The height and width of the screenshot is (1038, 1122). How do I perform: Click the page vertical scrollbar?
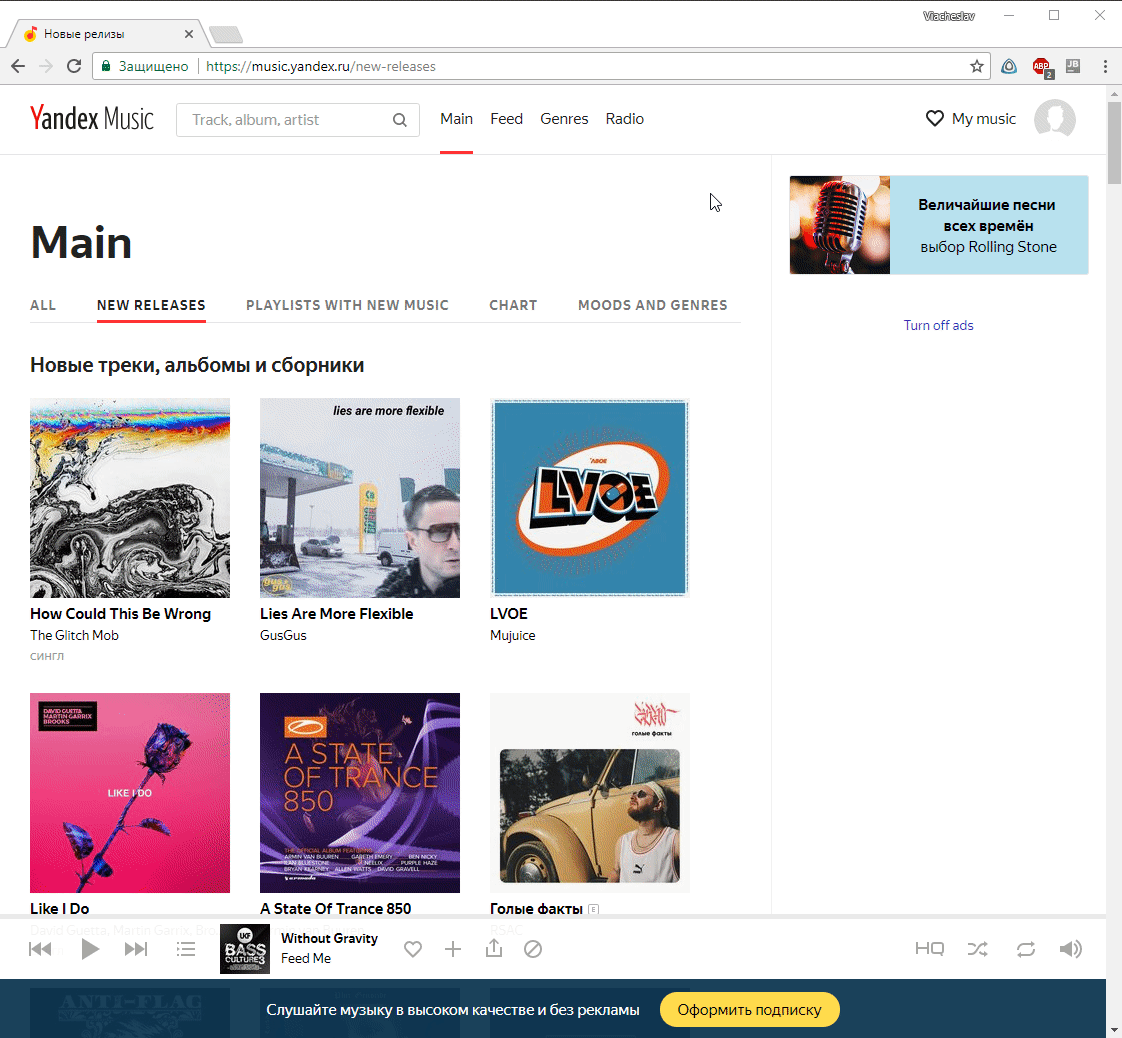1114,143
